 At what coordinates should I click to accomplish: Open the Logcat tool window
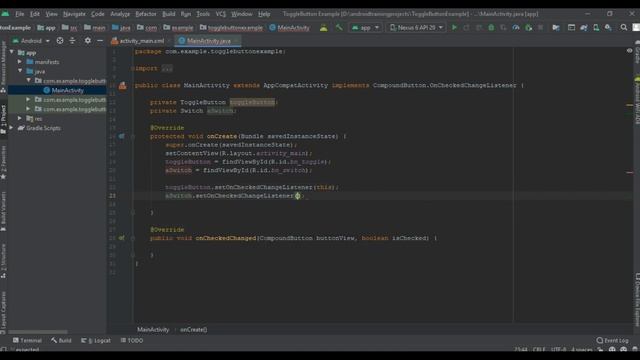click(x=96, y=340)
